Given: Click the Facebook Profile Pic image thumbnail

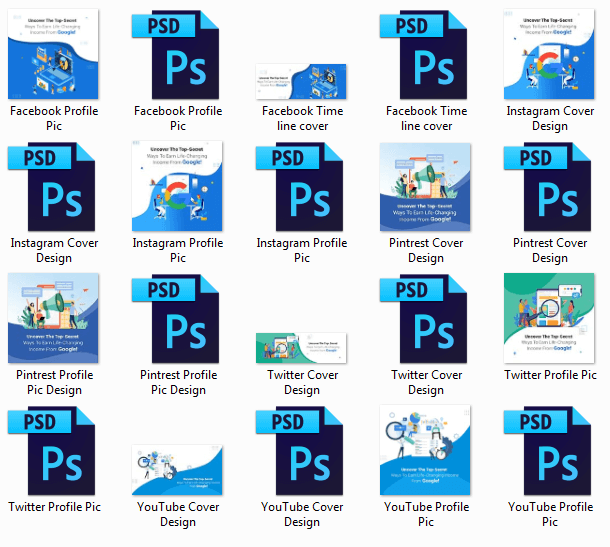Looking at the screenshot, I should point(53,54).
